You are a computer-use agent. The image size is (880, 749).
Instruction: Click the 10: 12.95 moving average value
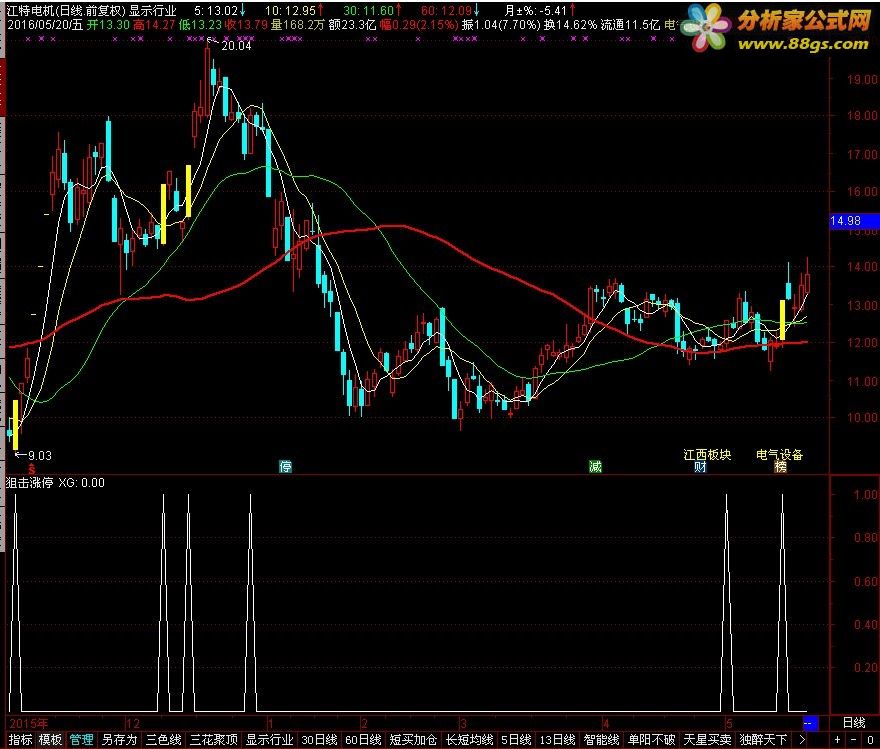[294, 10]
